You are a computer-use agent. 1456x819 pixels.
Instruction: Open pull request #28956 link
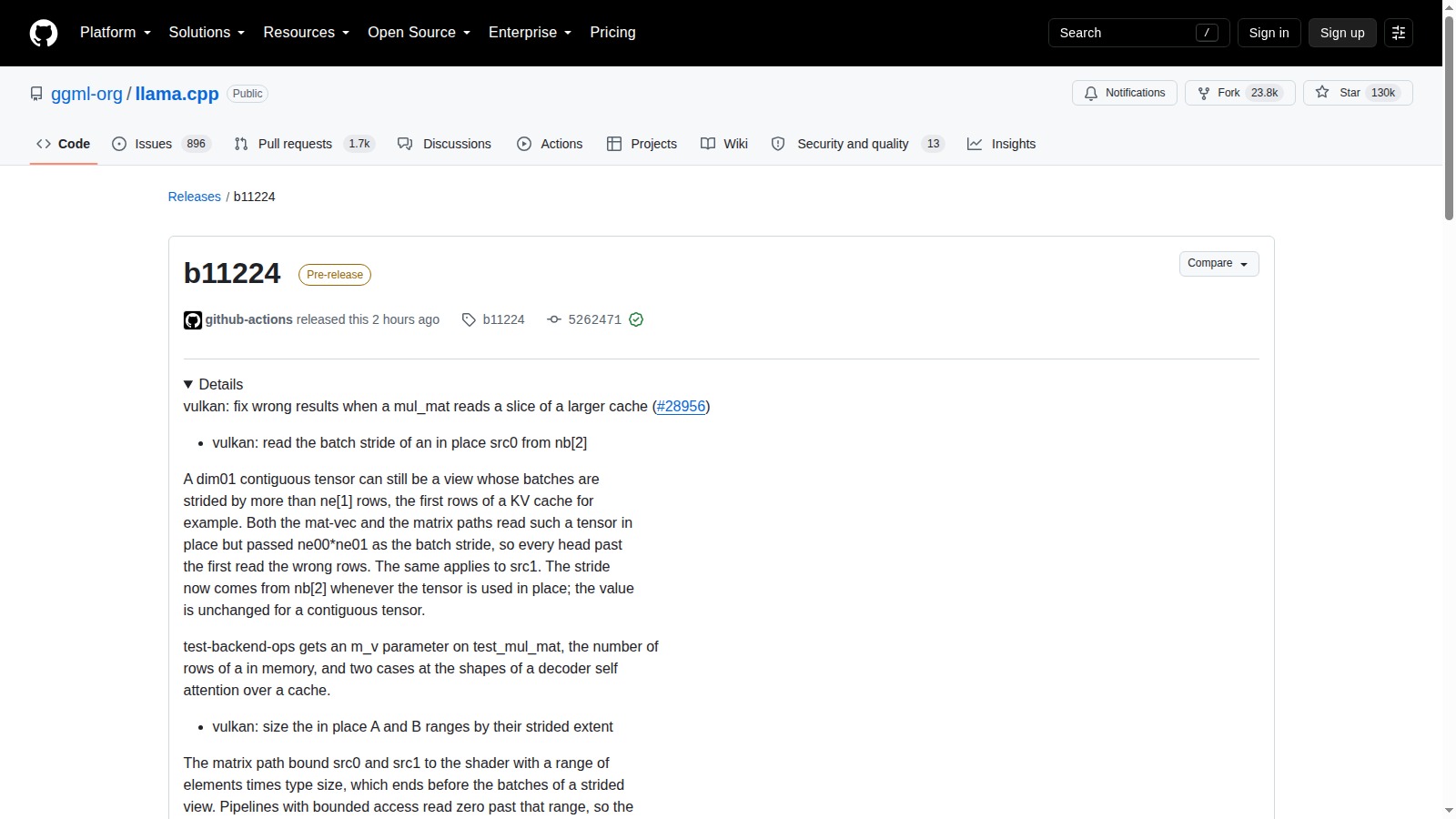(682, 407)
